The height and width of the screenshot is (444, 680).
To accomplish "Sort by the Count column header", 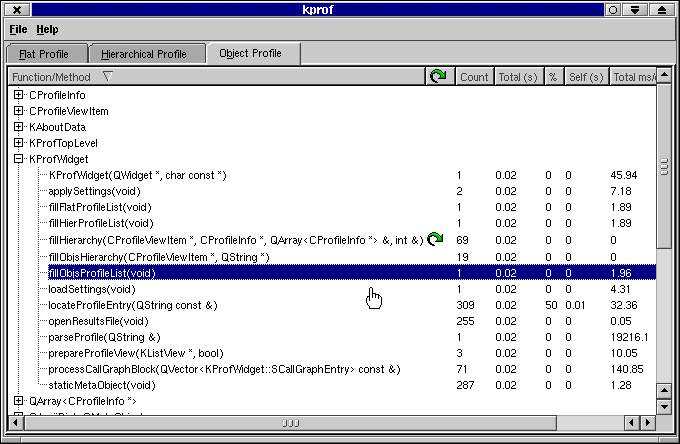I will [x=474, y=77].
